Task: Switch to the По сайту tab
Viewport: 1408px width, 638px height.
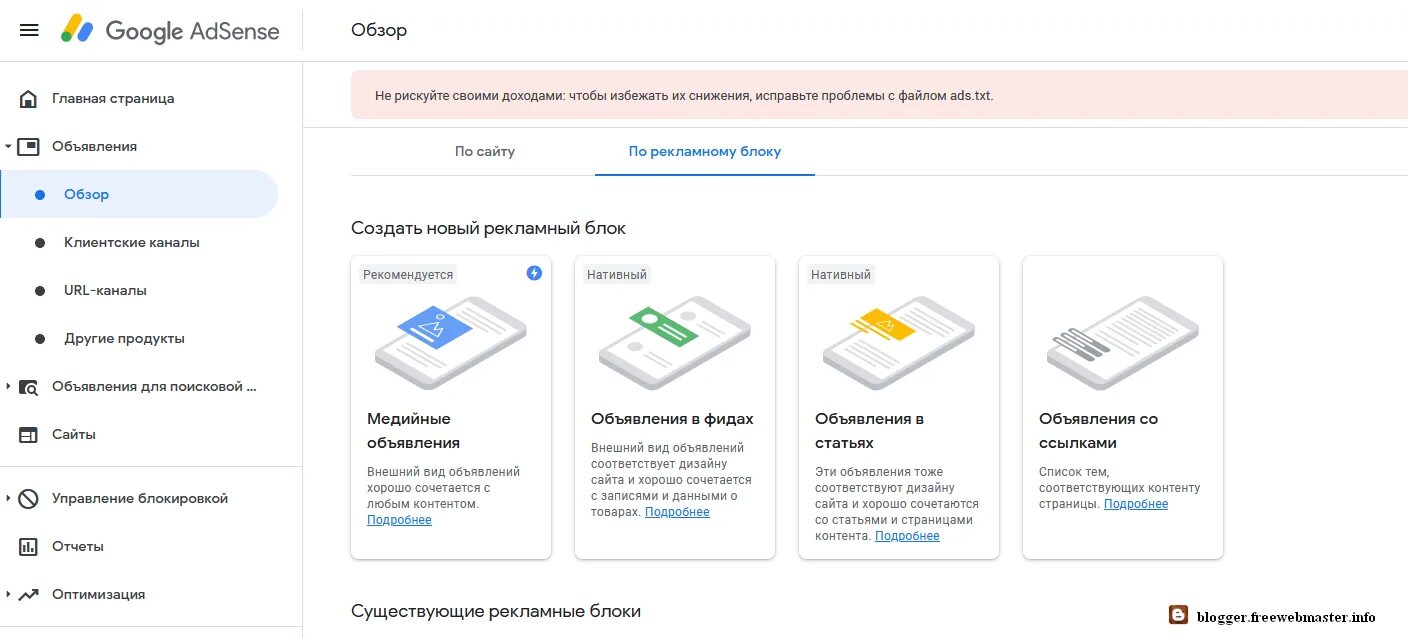Action: tap(485, 152)
